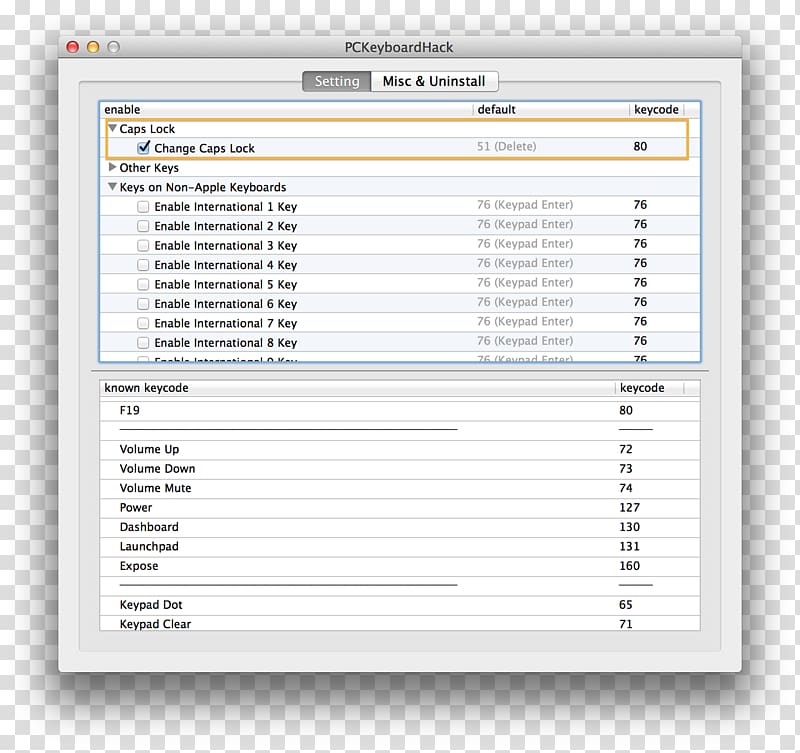
Task: Click Keys on Non-Apple Keyboards label
Action: [x=203, y=187]
